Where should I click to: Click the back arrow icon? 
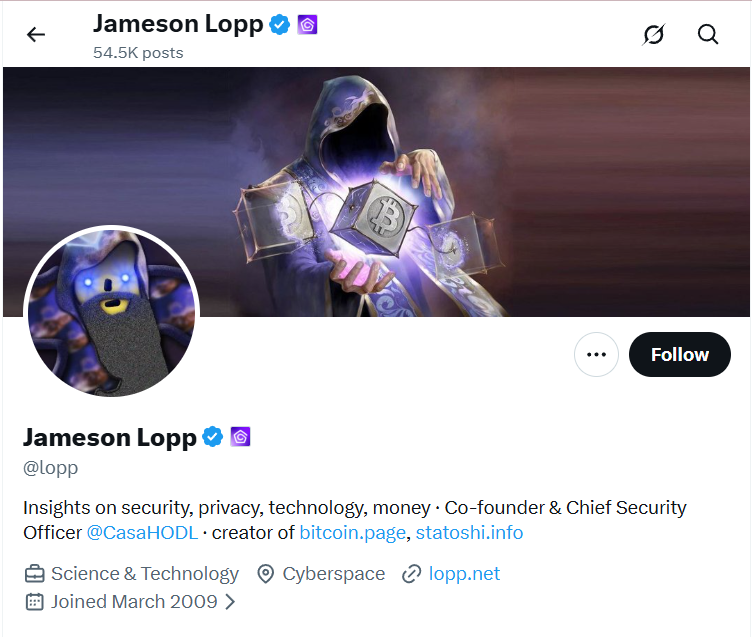click(35, 35)
